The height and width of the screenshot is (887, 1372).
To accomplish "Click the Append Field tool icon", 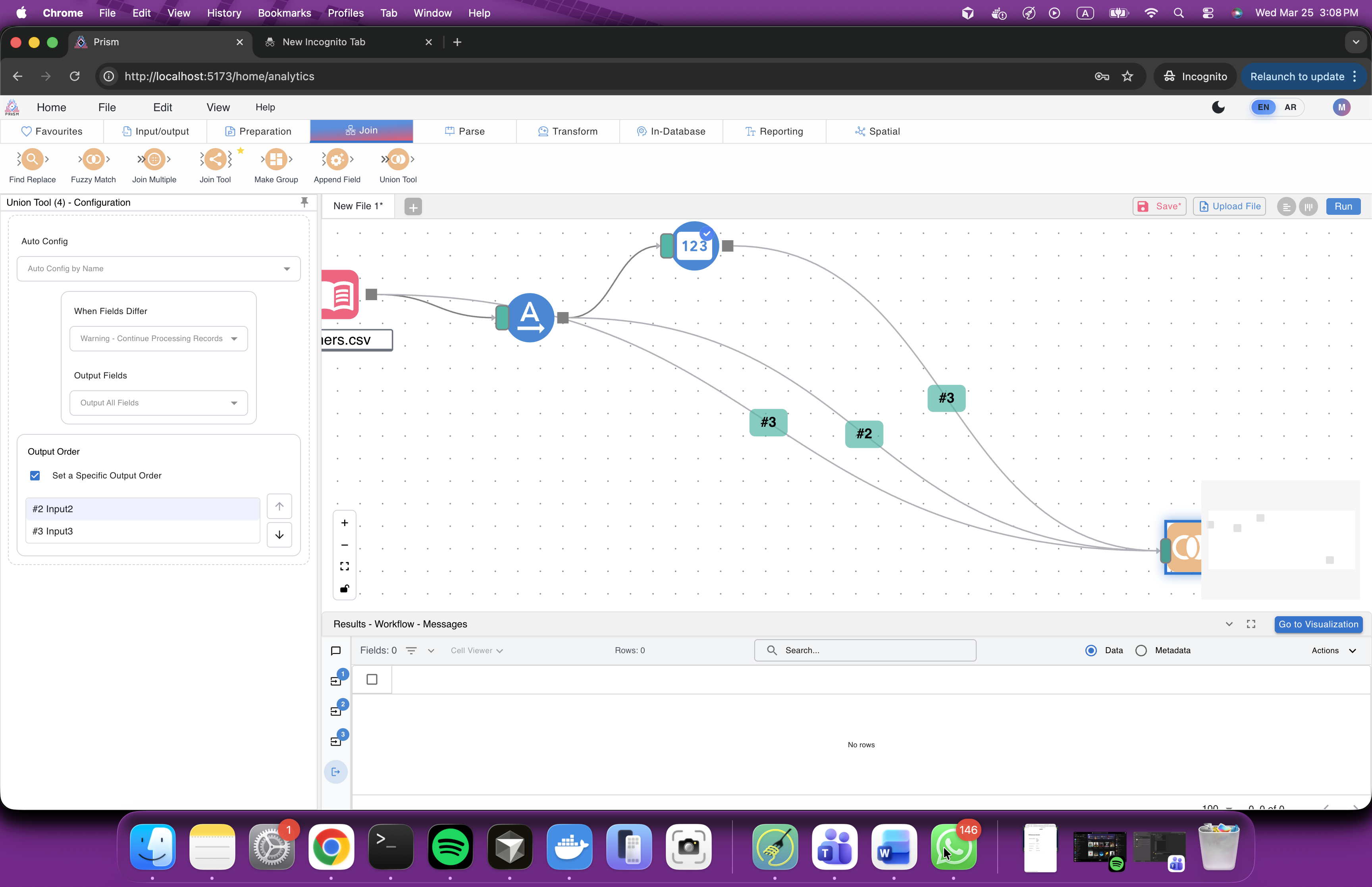I will (337, 160).
